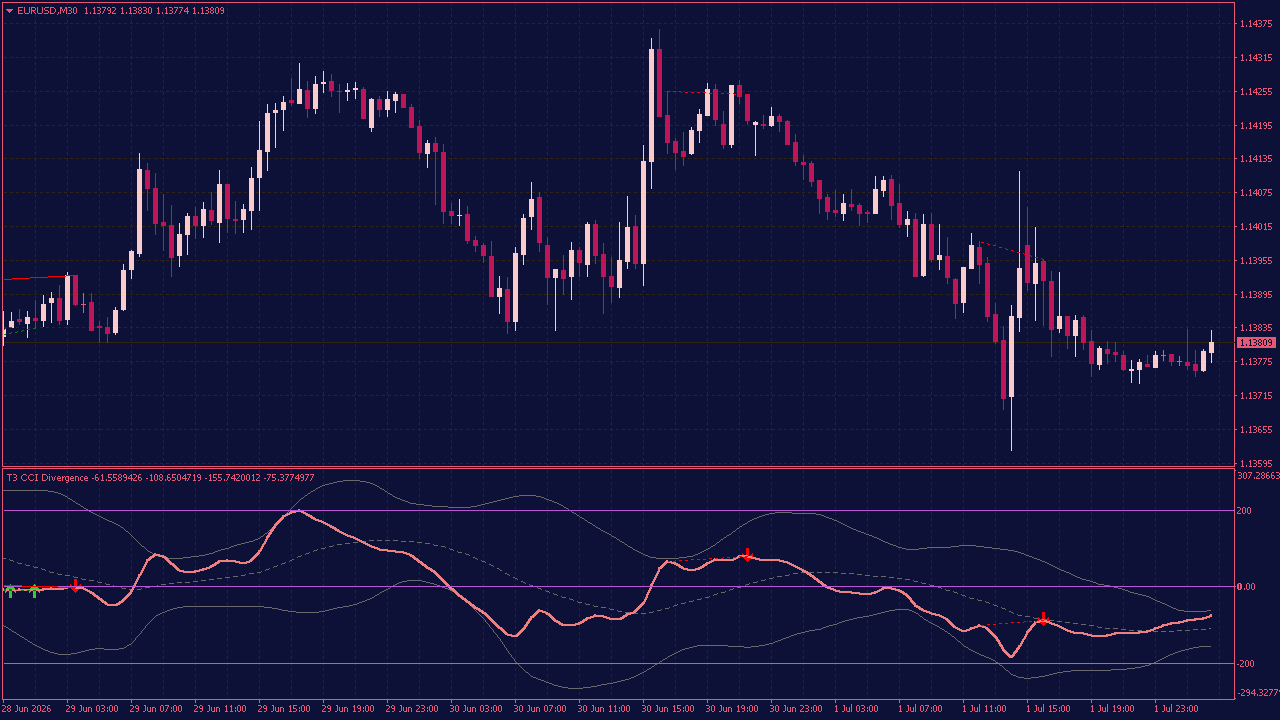The height and width of the screenshot is (720, 1280).
Task: Click the low price 1.13774 in header
Action: coord(172,11)
